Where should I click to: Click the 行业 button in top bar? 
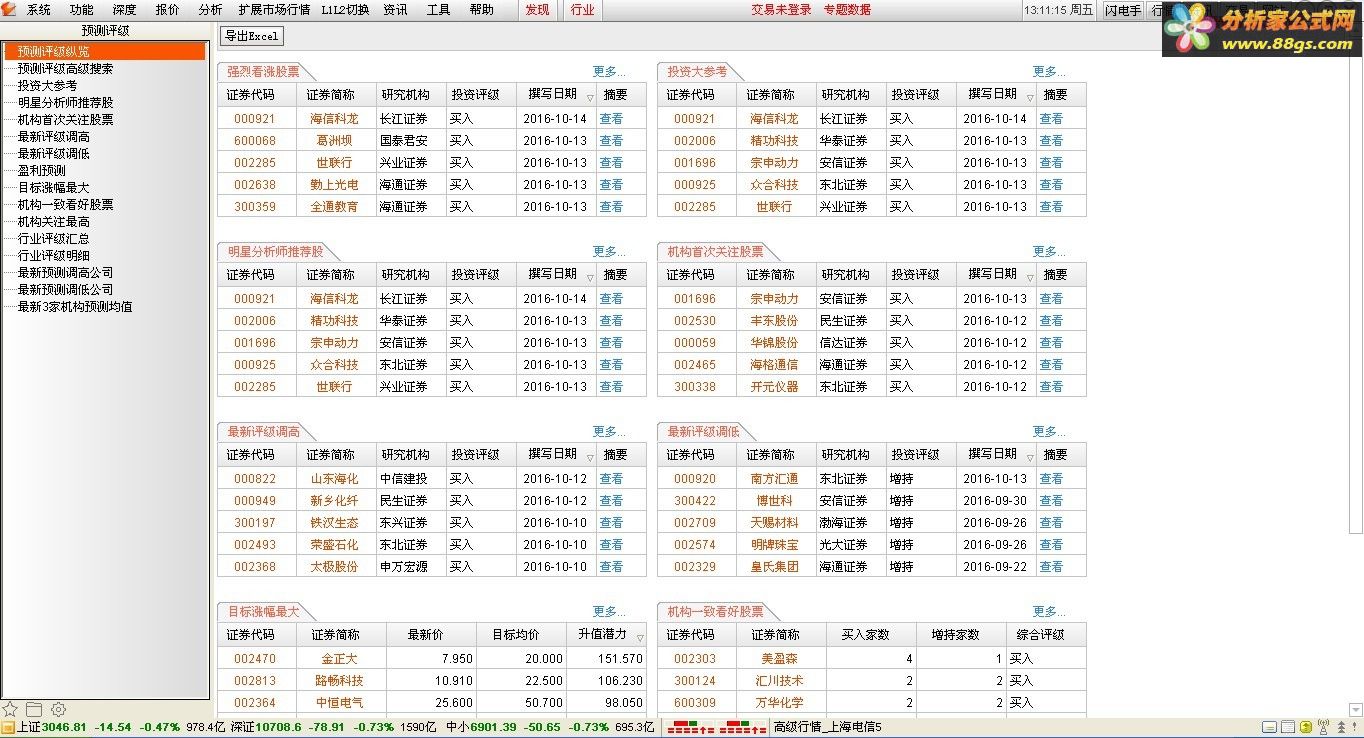582,10
